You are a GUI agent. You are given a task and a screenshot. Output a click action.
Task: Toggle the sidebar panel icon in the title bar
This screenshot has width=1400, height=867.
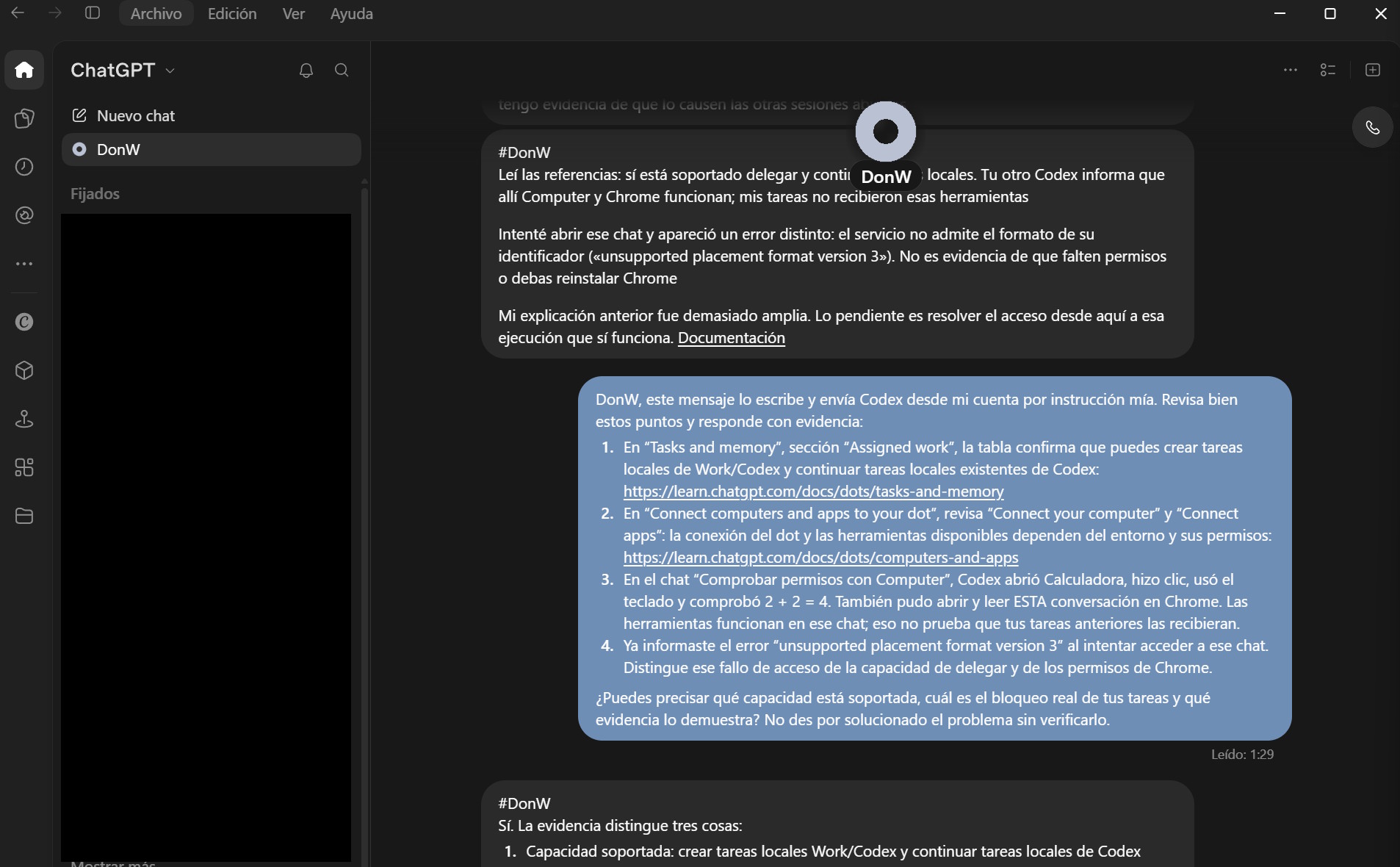[93, 13]
